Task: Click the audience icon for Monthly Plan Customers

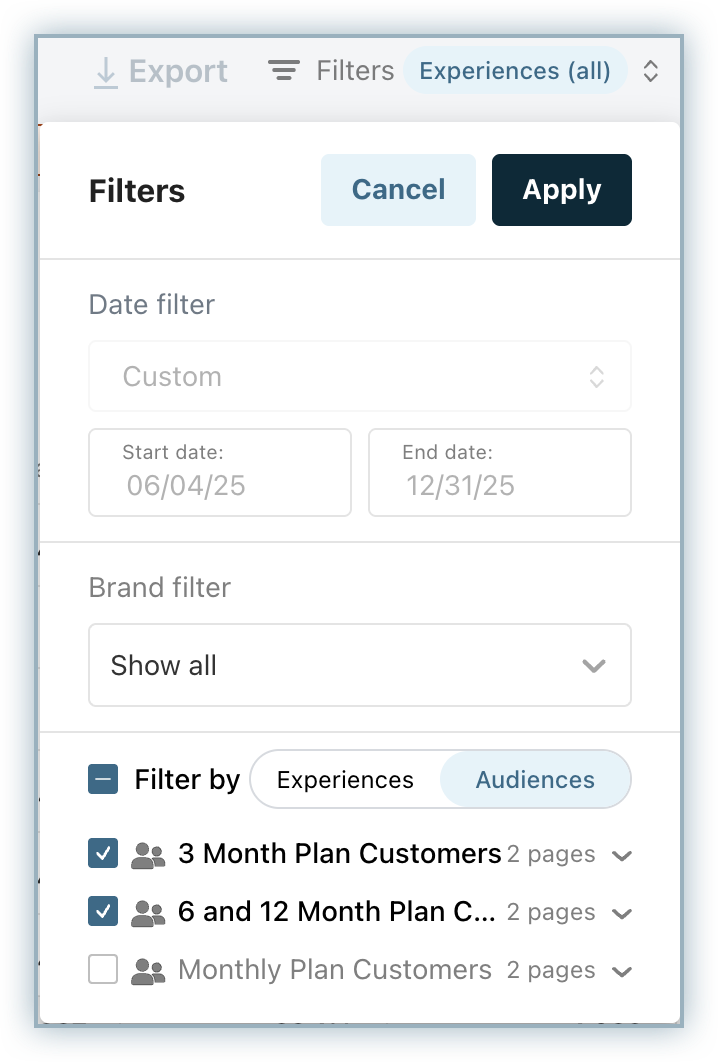Action: (148, 971)
